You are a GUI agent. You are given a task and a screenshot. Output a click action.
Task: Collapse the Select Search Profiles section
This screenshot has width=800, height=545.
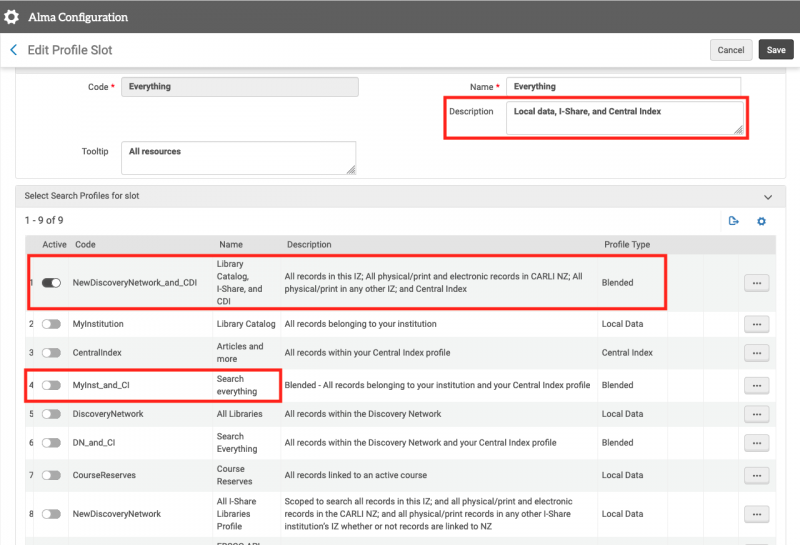pyautogui.click(x=767, y=197)
